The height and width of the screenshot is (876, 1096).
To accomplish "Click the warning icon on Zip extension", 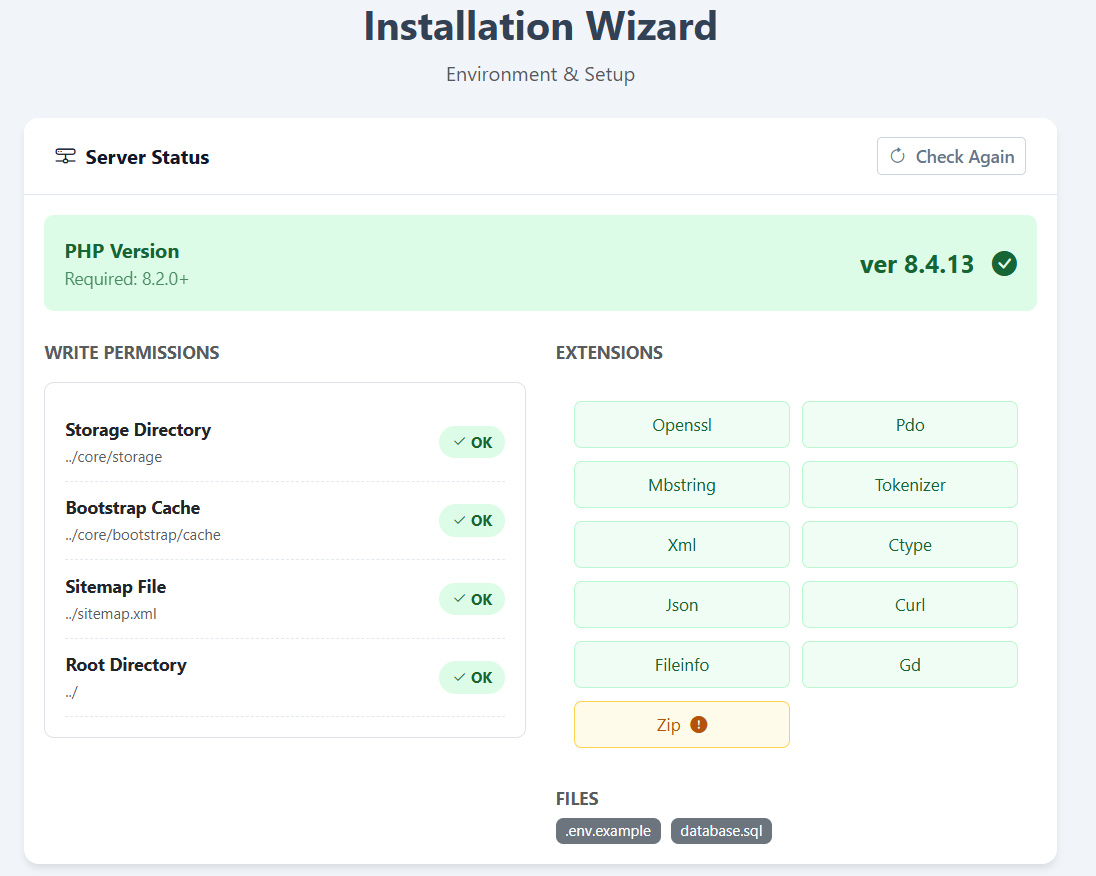I will 699,725.
